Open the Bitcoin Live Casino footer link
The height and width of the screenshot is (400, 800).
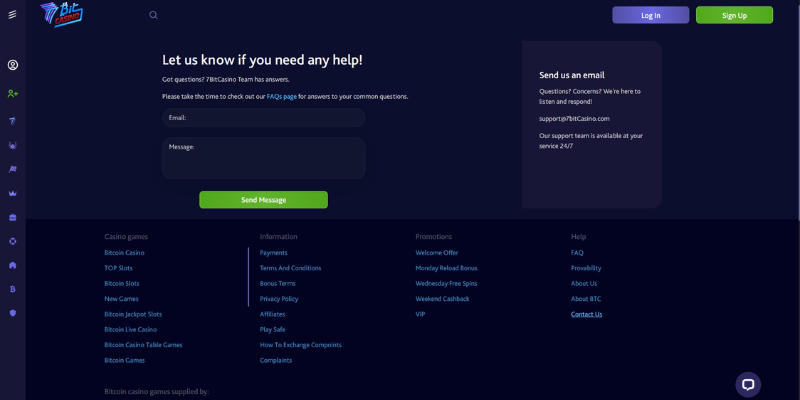[131, 330]
